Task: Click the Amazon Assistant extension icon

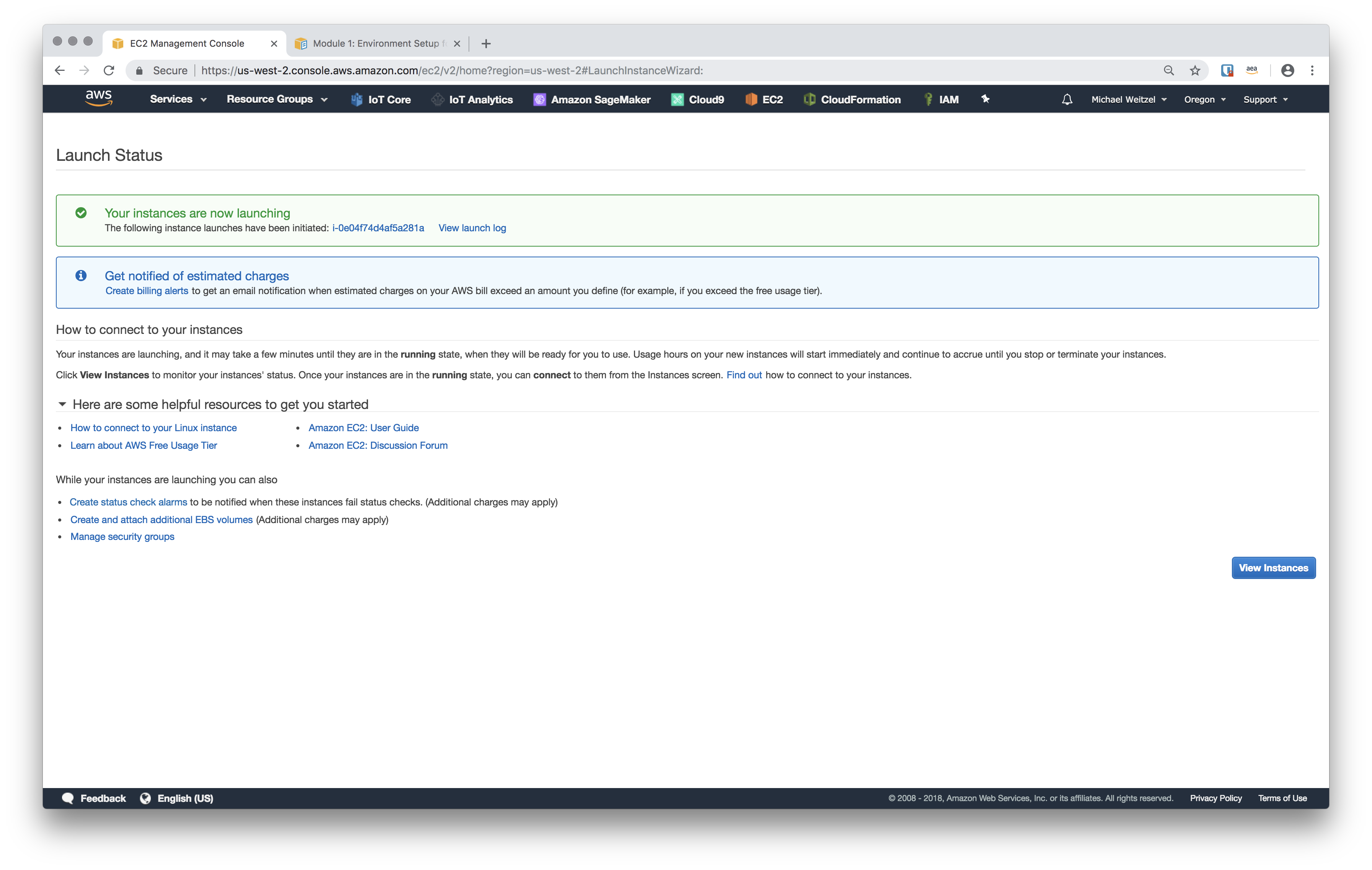Action: [1252, 70]
